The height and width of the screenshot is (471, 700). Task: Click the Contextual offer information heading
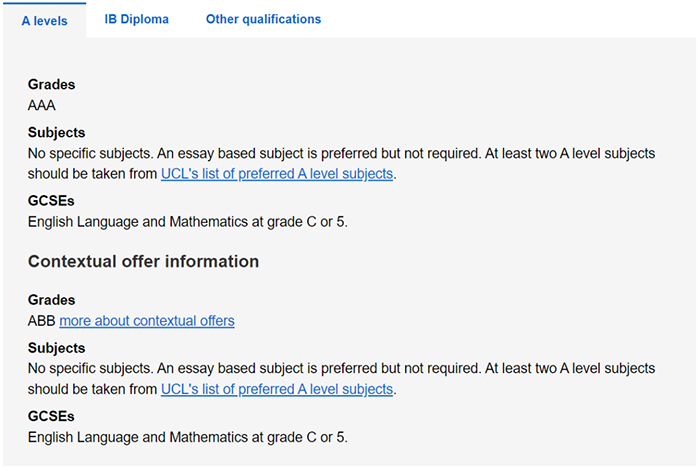(x=143, y=262)
